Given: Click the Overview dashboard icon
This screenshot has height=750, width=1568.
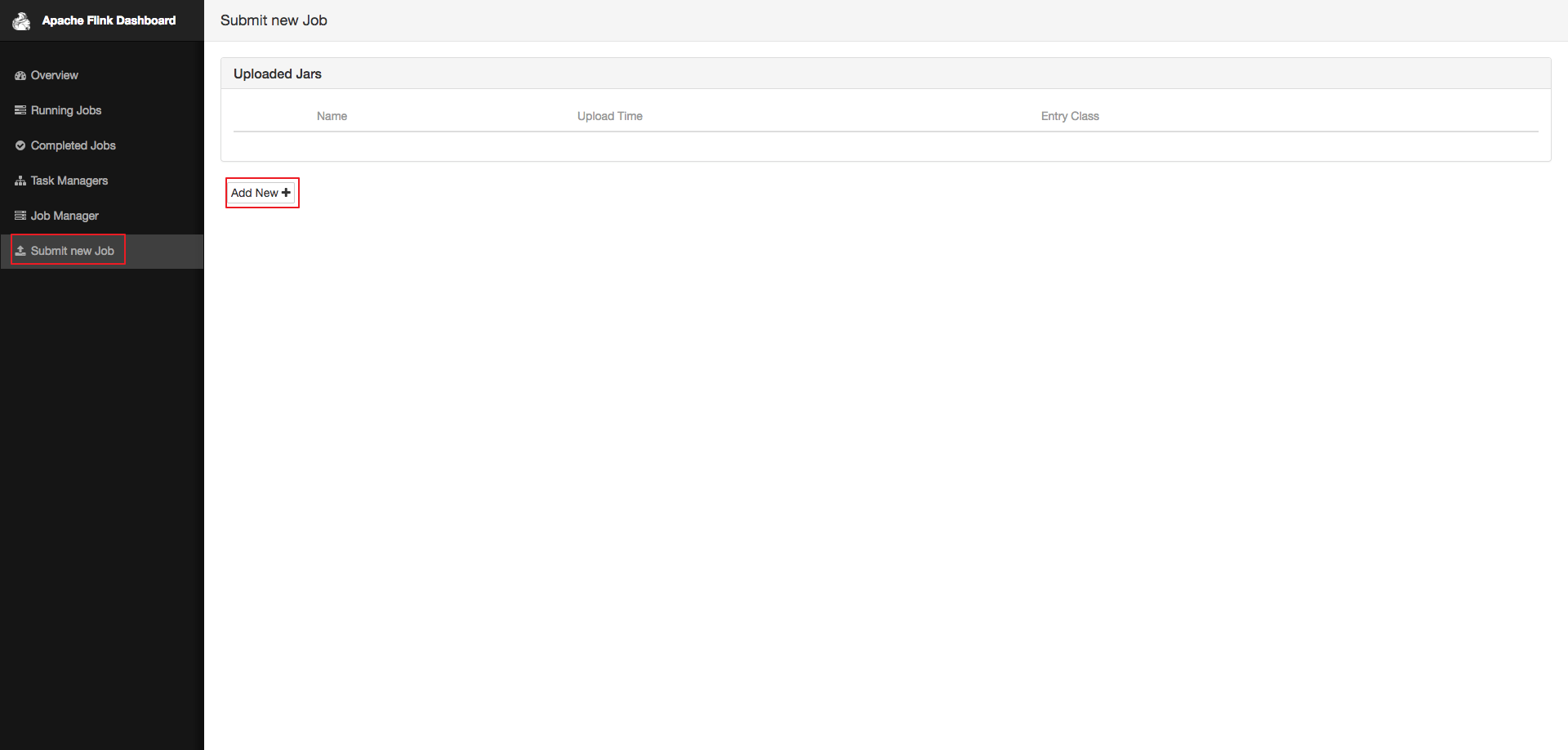Looking at the screenshot, I should [20, 75].
